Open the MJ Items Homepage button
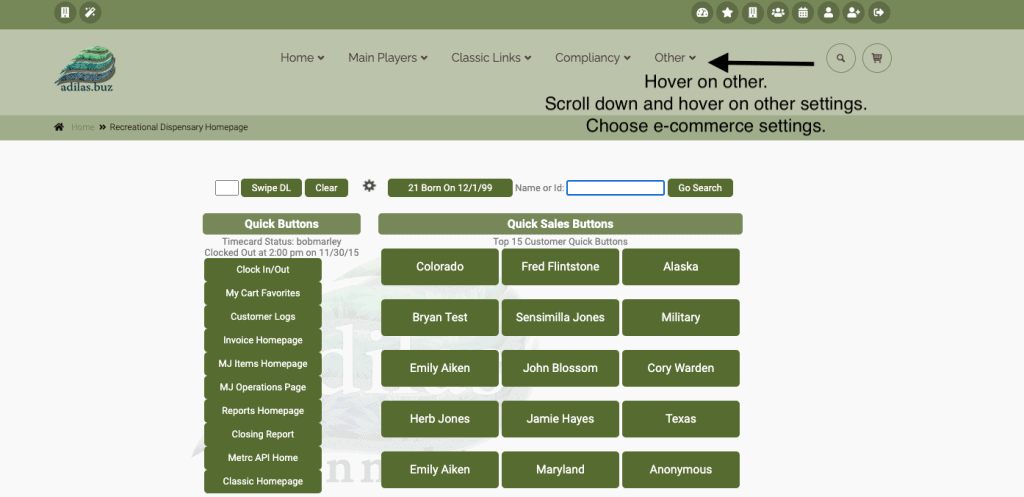 tap(263, 364)
